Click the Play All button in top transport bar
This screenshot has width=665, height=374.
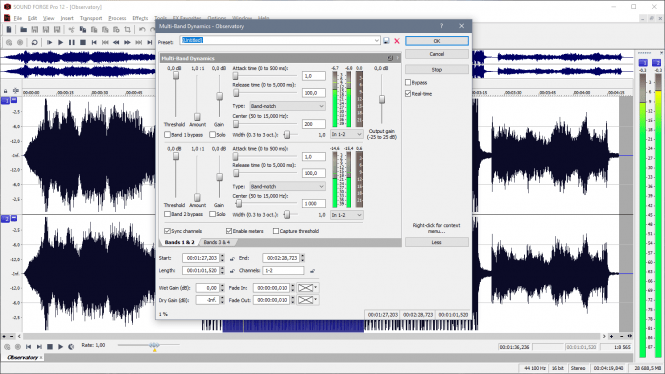click(49, 42)
